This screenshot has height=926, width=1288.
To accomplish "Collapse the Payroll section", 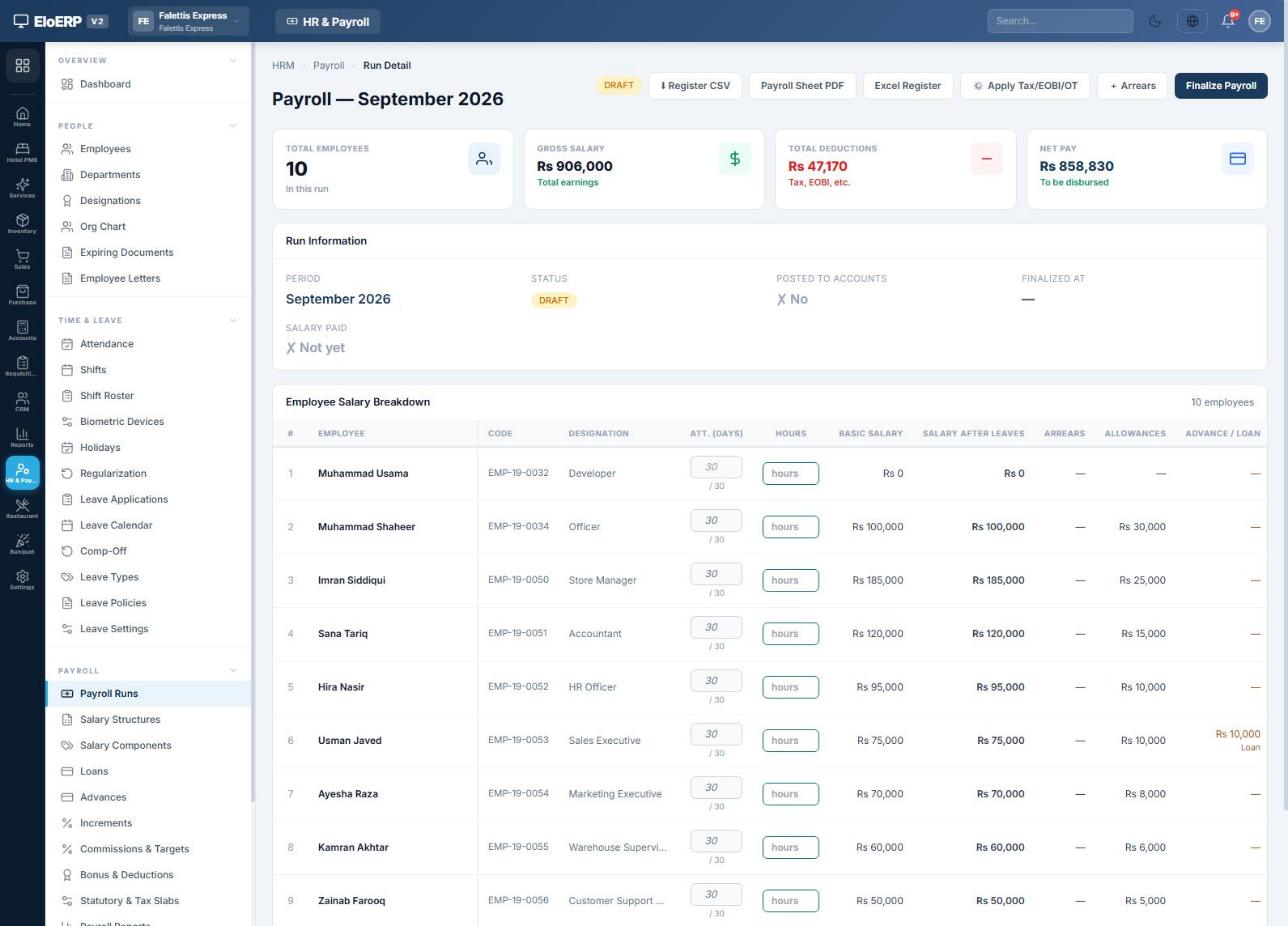I will click(233, 671).
